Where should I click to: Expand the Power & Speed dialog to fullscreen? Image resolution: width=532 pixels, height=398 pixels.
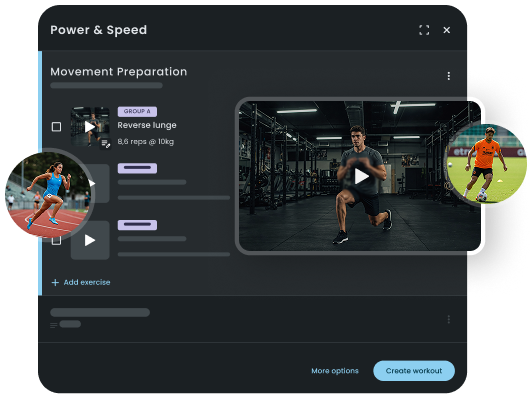click(x=424, y=30)
